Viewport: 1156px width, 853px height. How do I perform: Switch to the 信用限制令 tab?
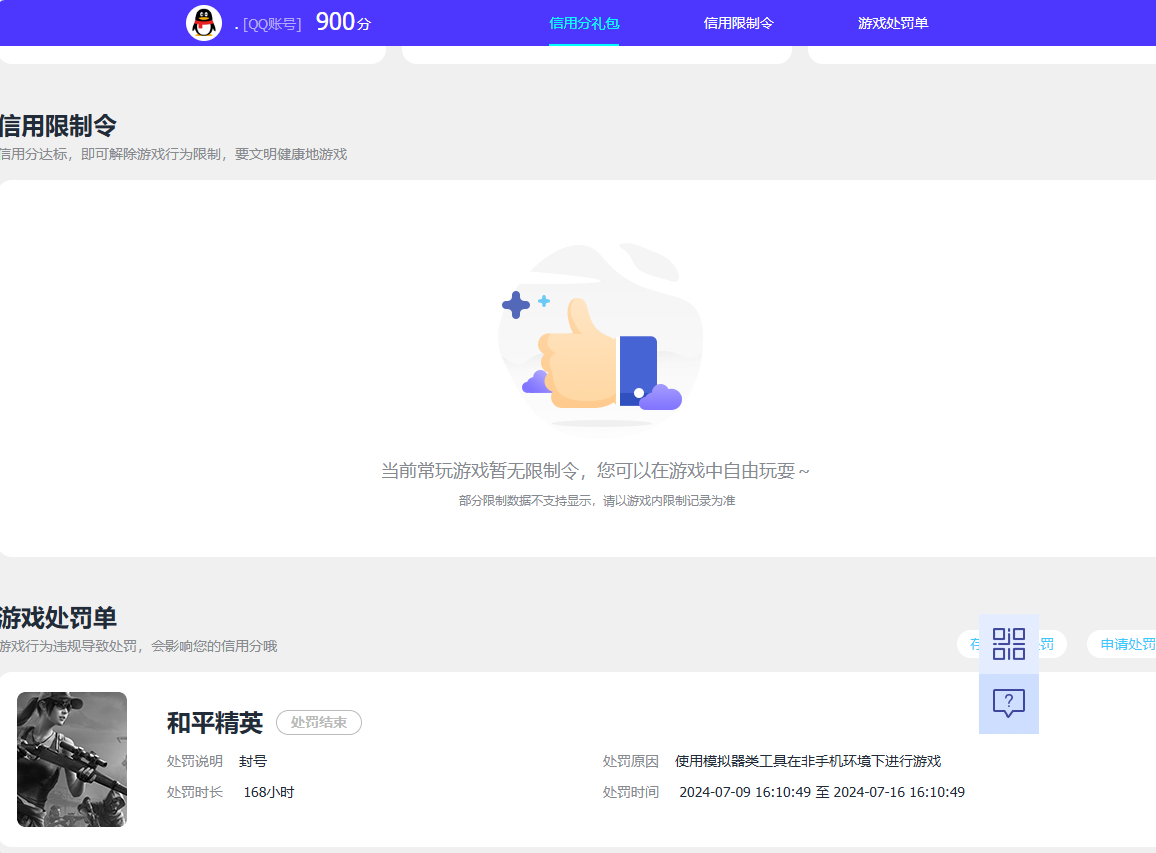(739, 24)
